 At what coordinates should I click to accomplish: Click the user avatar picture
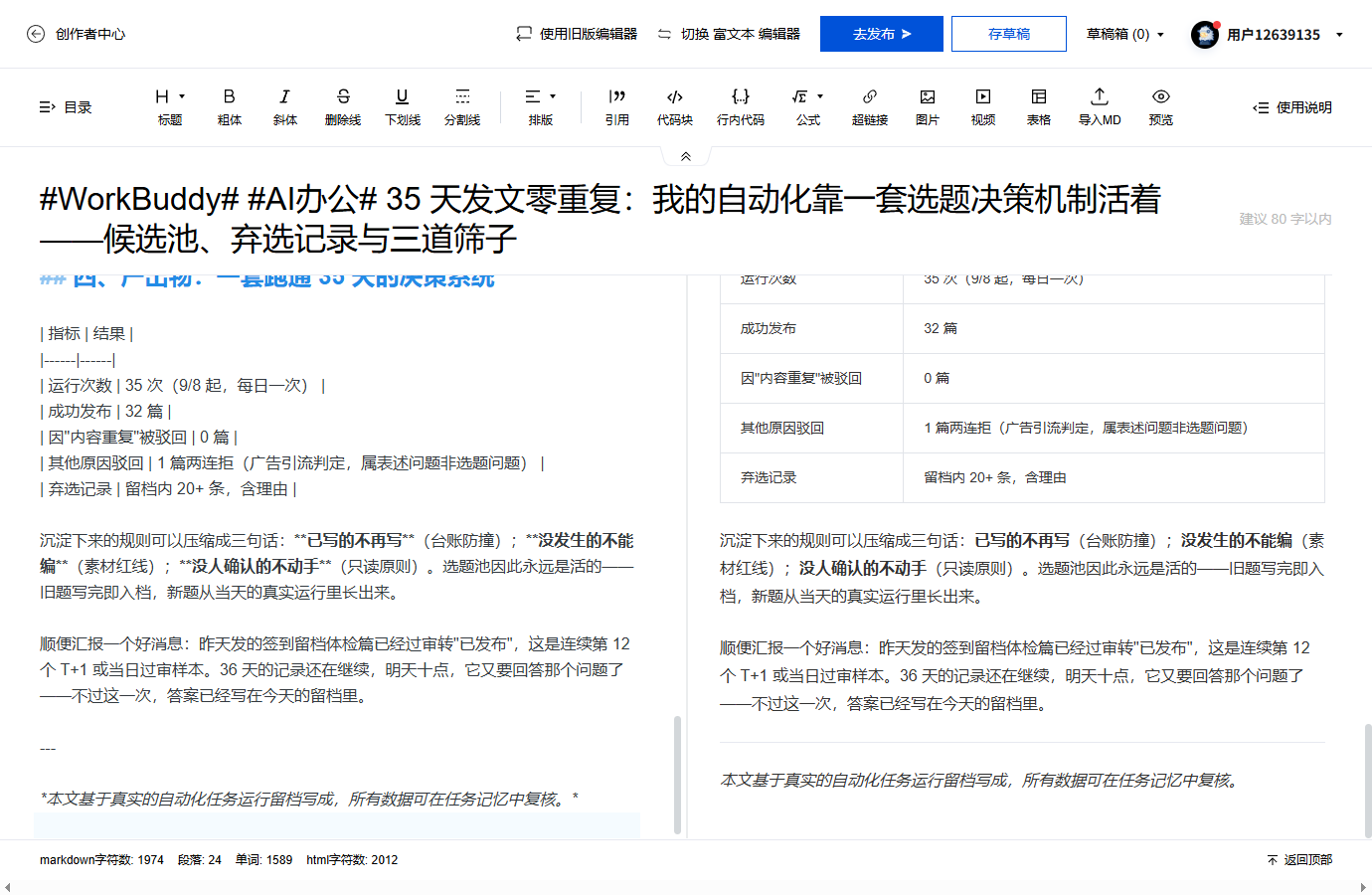[x=1205, y=35]
